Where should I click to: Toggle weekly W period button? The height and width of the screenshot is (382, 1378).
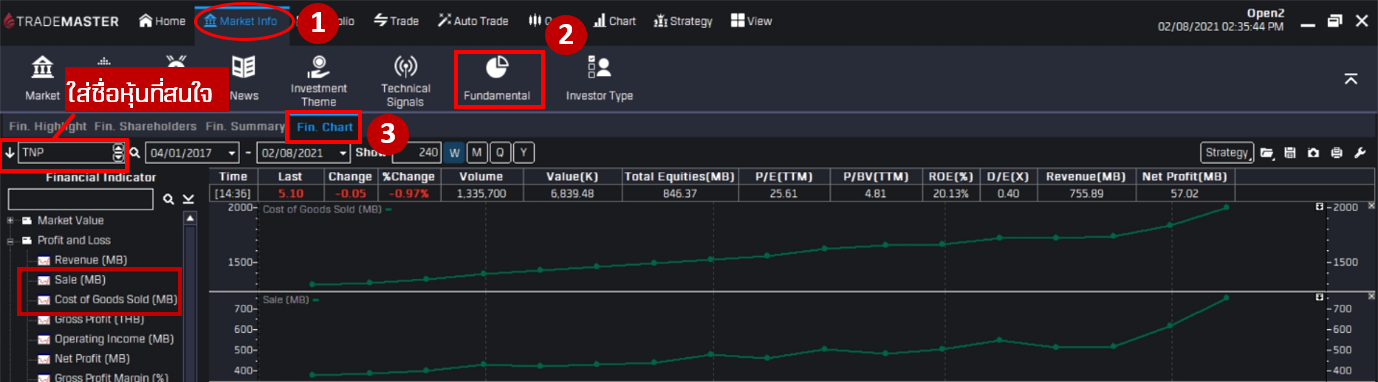454,153
